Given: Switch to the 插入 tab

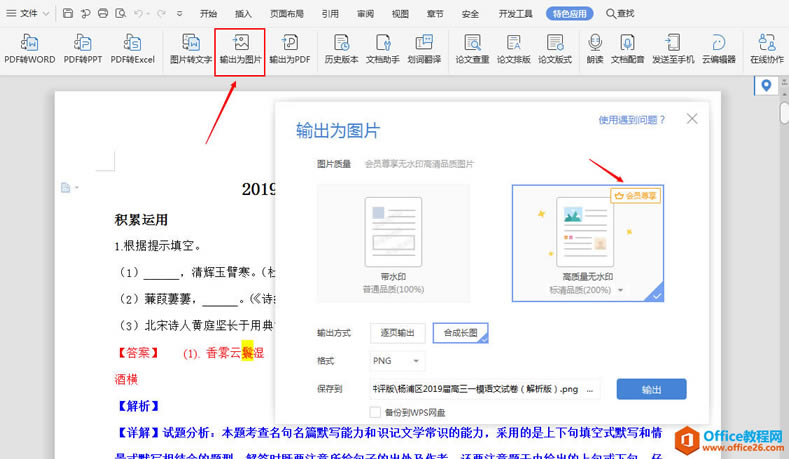Looking at the screenshot, I should click(243, 14).
